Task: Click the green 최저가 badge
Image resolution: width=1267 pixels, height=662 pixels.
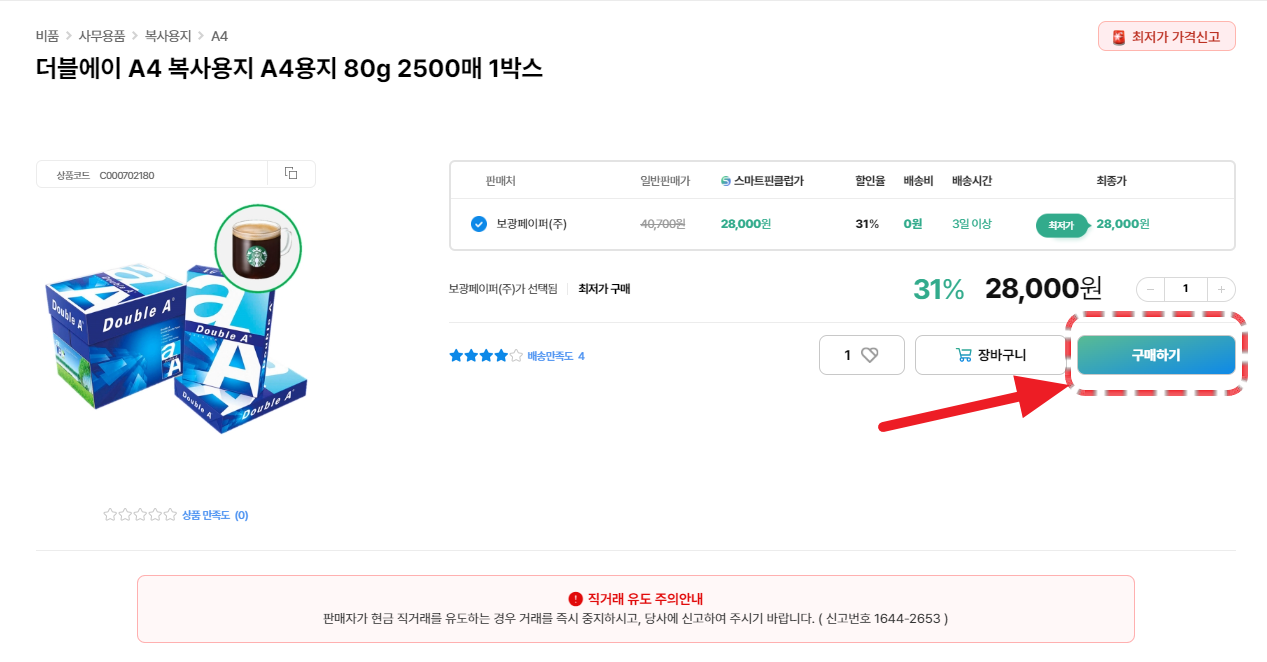Action: click(x=1060, y=225)
